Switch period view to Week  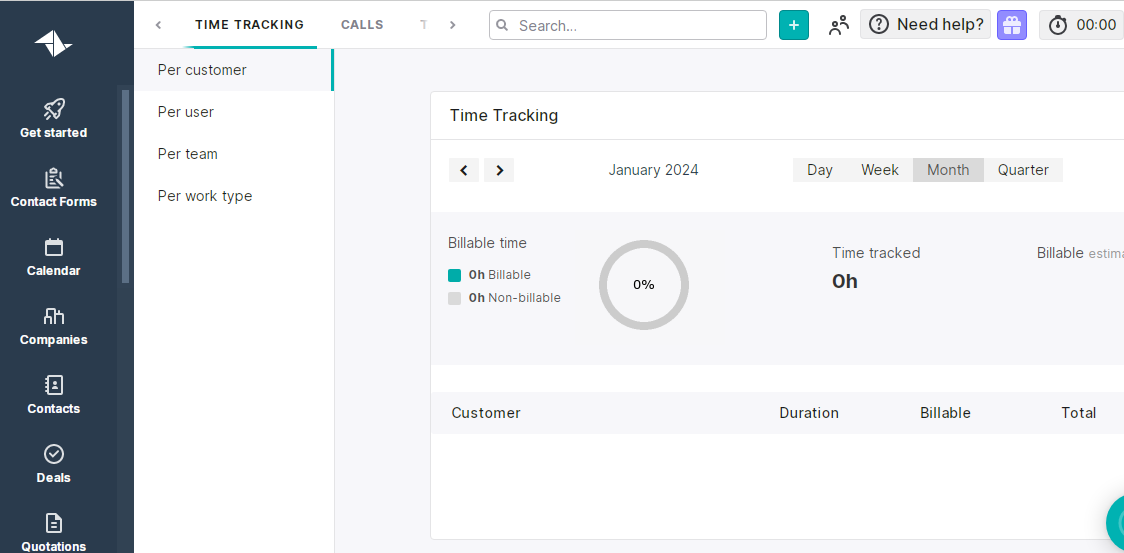(x=880, y=170)
